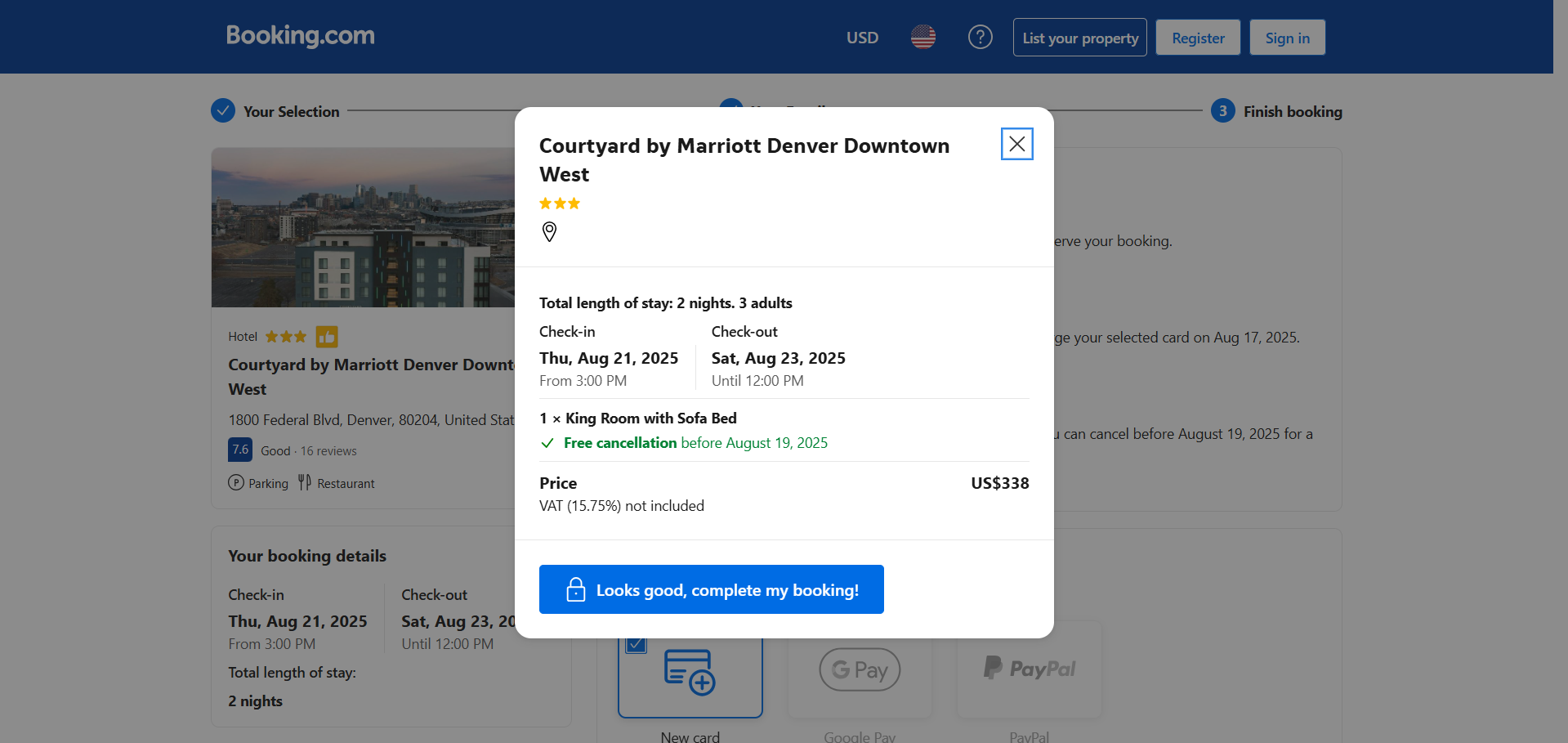
Task: Click hotel star rating beside Hotel label
Action: tap(286, 337)
